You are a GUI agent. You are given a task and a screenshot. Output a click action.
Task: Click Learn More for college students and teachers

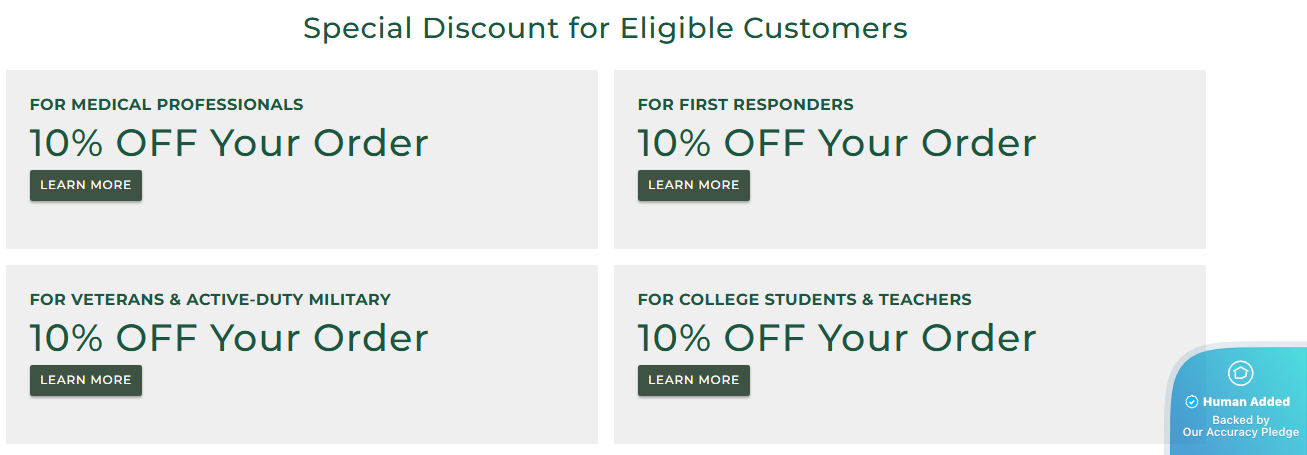coord(694,380)
